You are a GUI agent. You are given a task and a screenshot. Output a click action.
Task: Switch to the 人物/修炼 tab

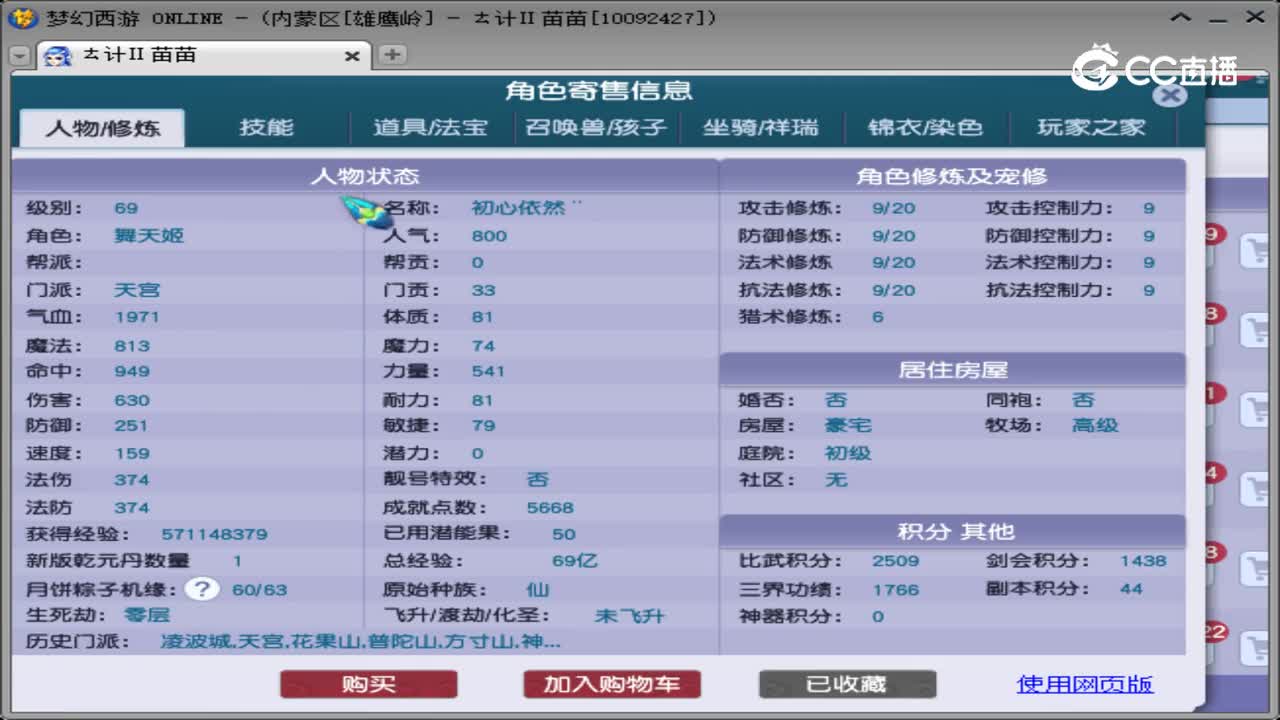[102, 128]
